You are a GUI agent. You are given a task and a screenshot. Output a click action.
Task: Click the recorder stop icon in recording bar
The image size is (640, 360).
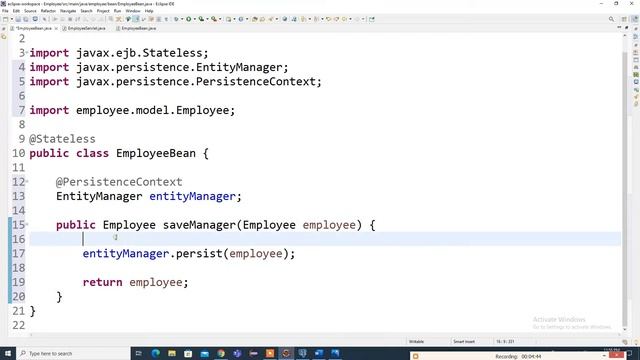(416, 356)
